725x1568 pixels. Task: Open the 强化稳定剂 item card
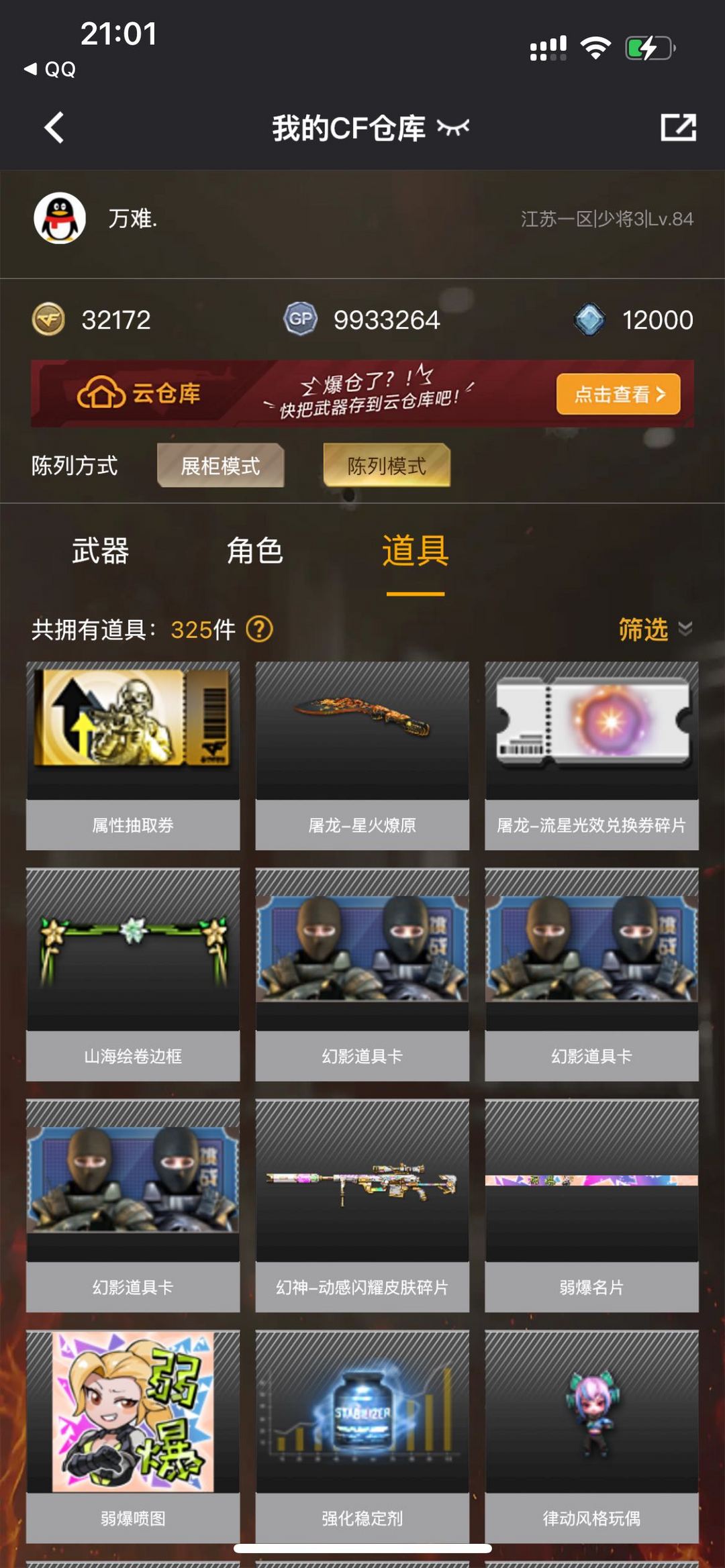(362, 1437)
